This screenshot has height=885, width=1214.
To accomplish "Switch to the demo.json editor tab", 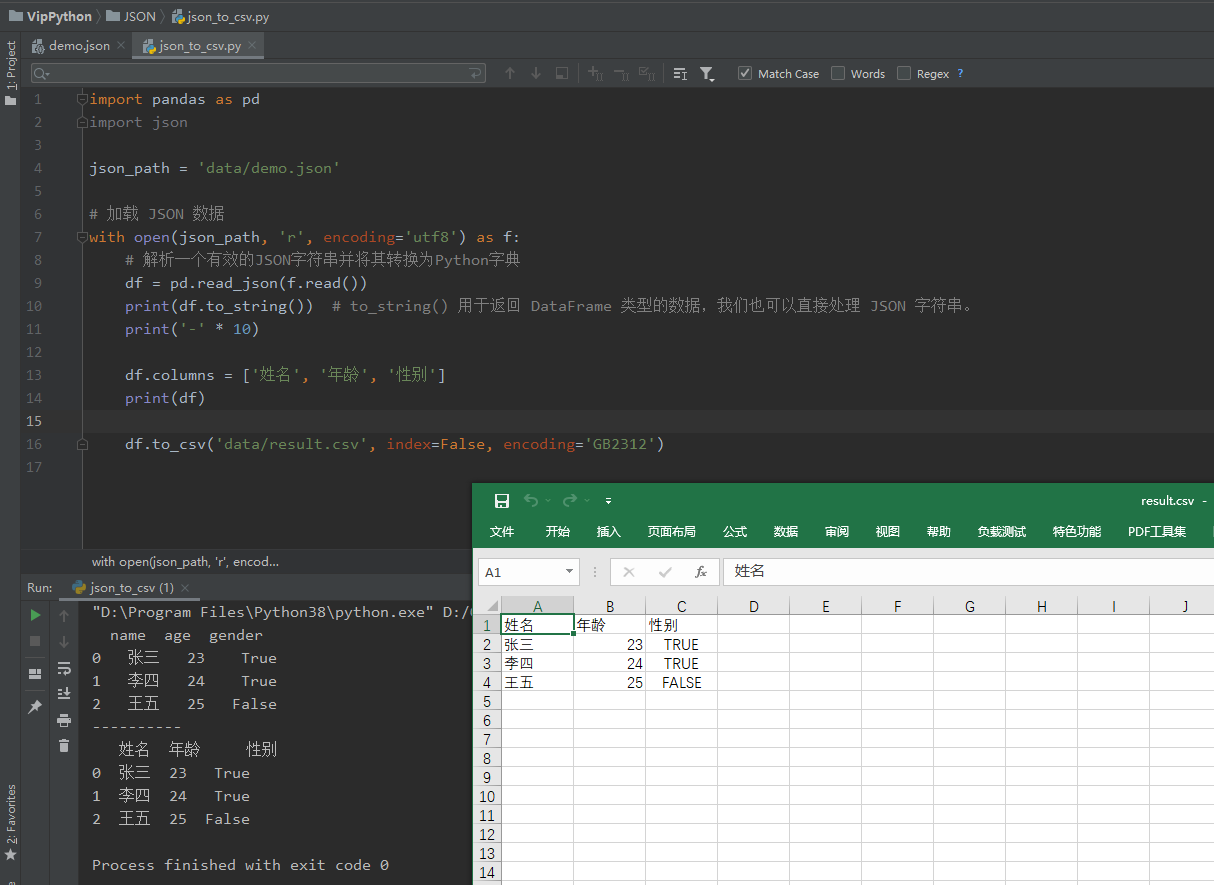I will click(x=78, y=45).
